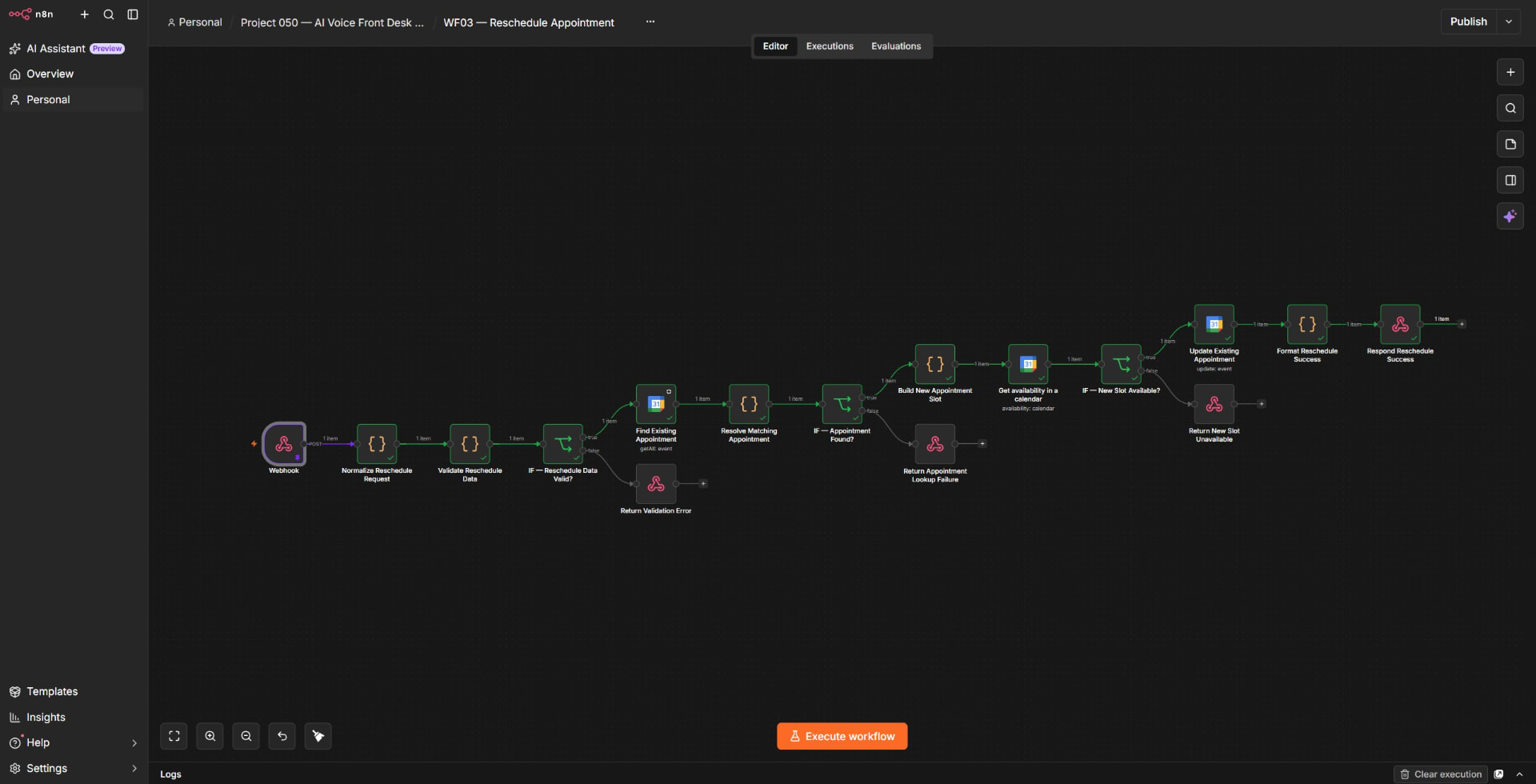Viewport: 1536px width, 784px height.
Task: Select the Editor tab
Action: point(775,46)
